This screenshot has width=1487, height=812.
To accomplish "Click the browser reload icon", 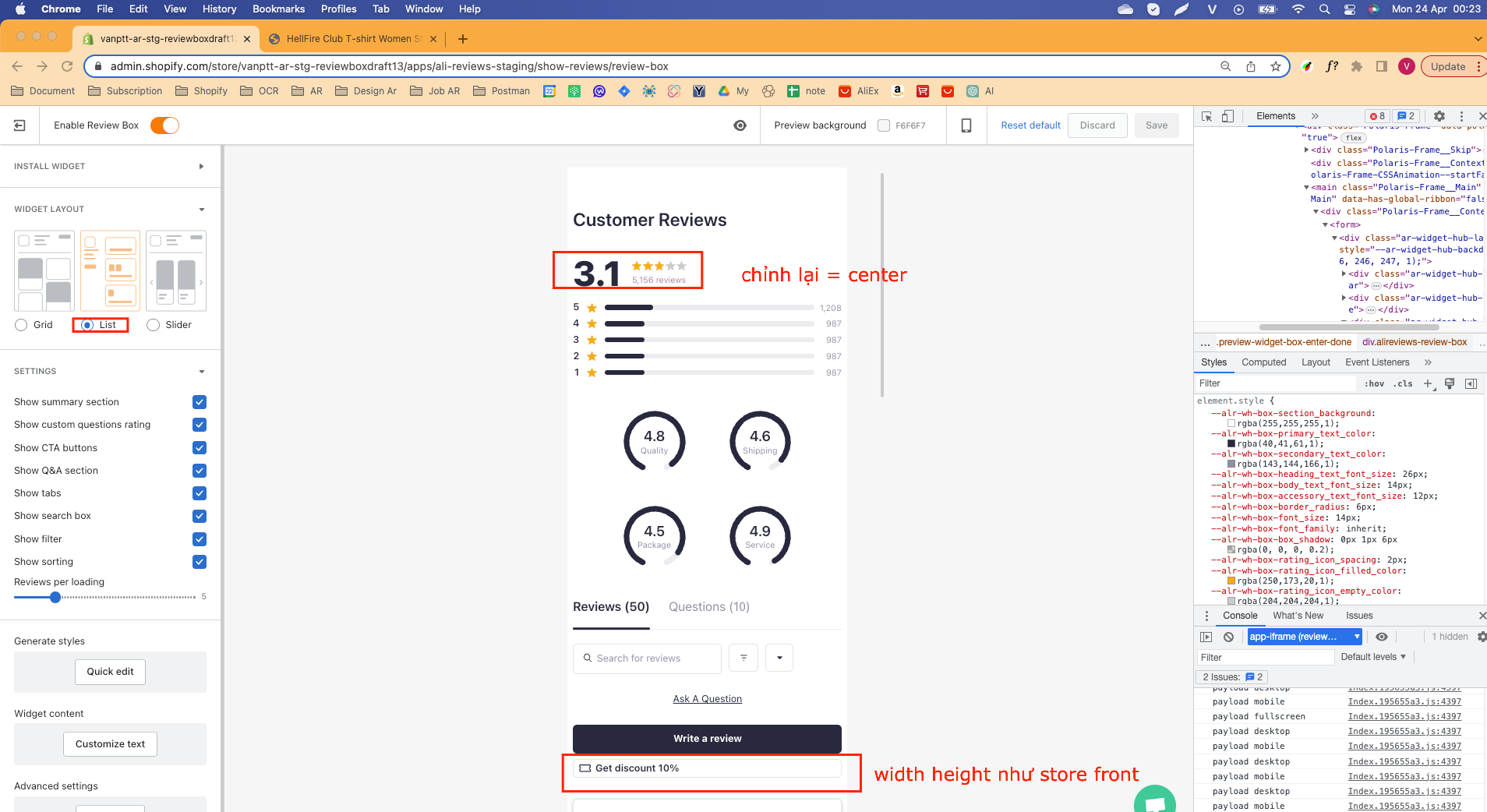I will point(67,66).
